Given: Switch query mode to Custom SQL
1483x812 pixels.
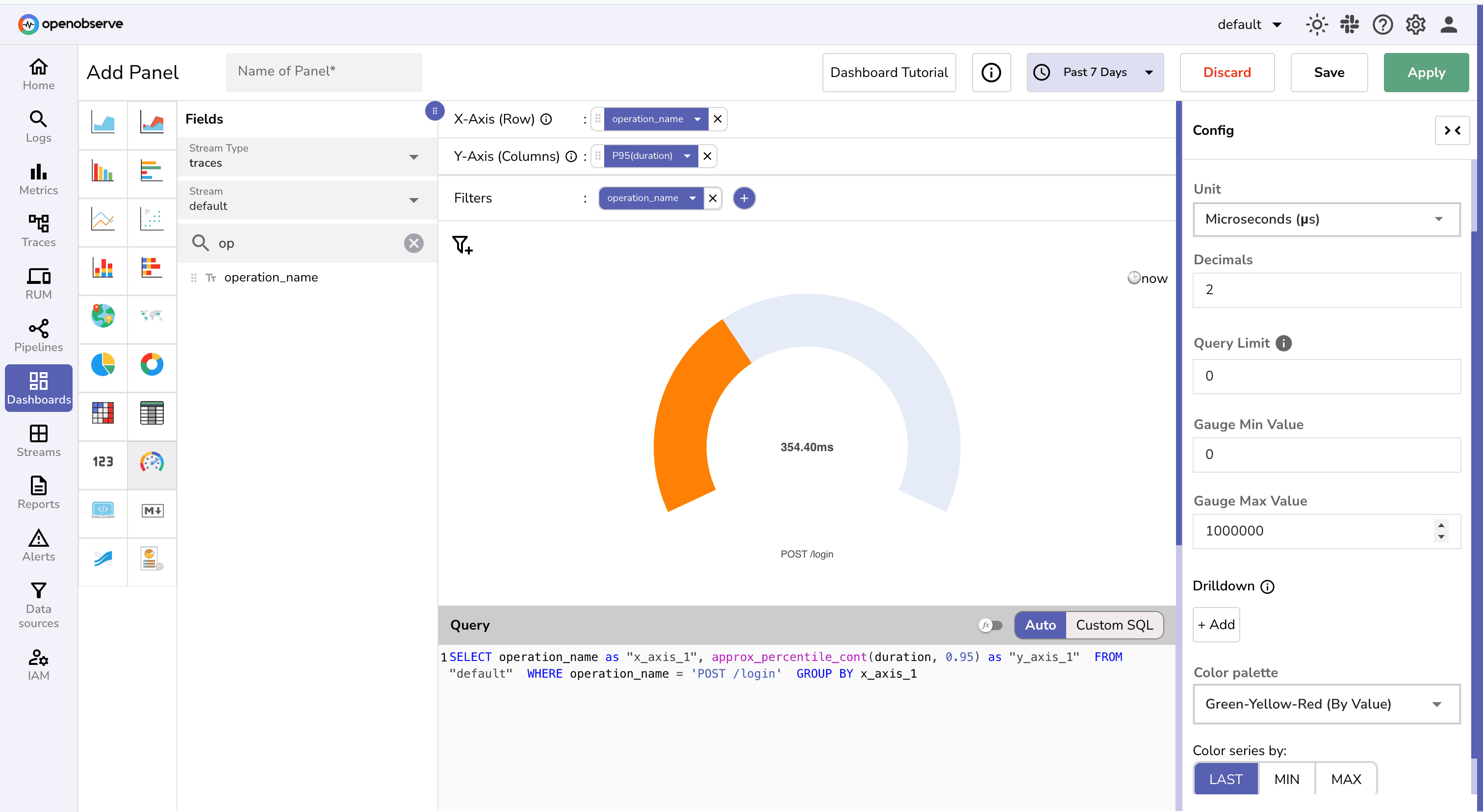Looking at the screenshot, I should click(1115, 625).
